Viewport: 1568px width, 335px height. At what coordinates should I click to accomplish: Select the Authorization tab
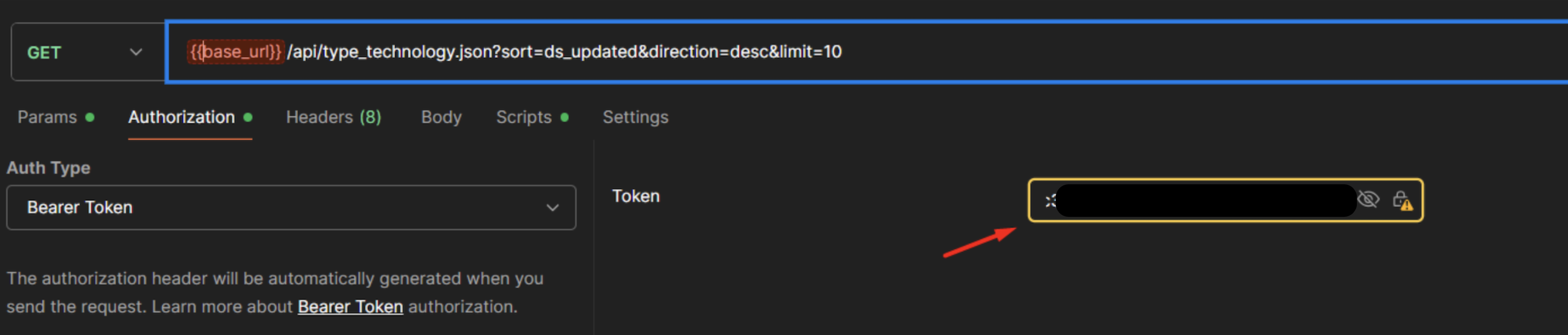pos(181,118)
